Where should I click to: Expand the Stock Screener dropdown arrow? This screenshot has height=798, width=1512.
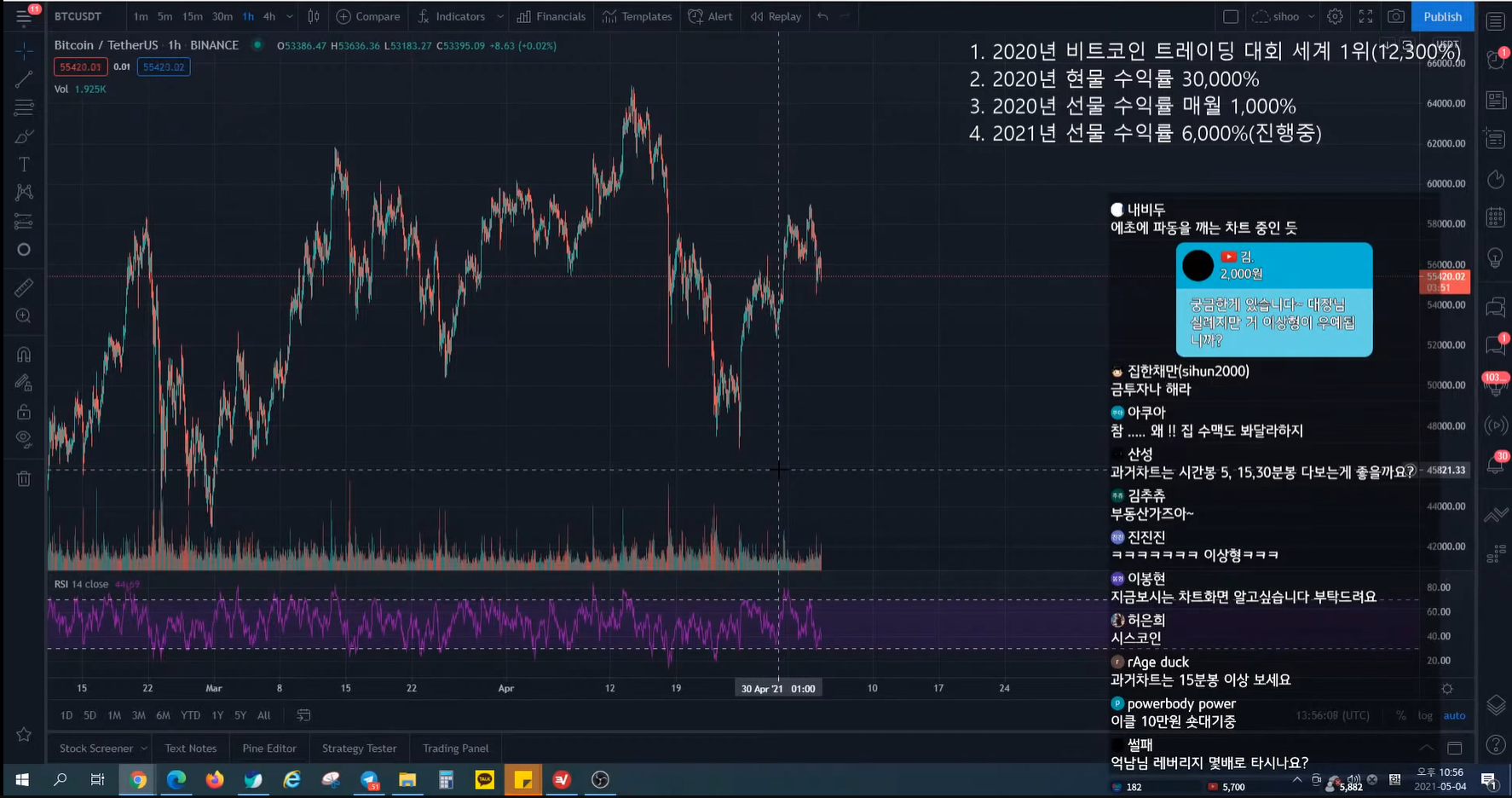[x=144, y=749]
